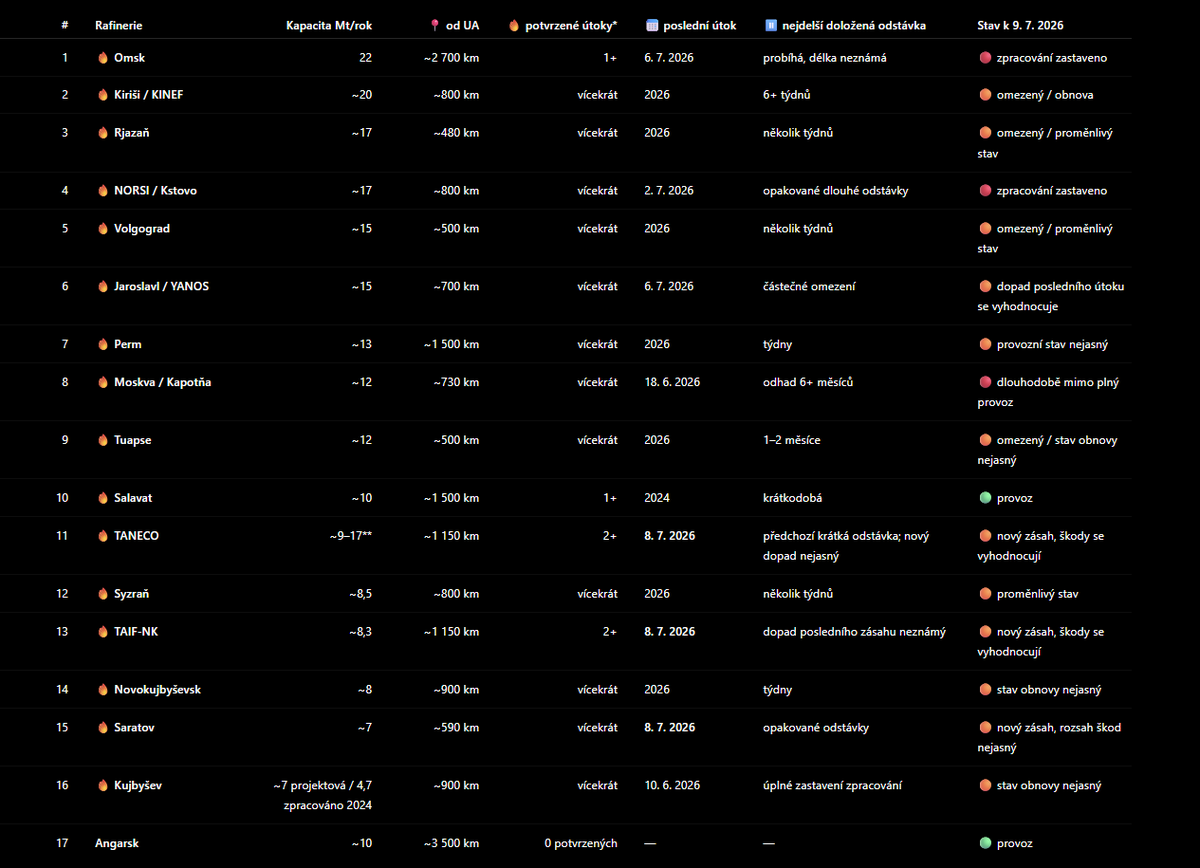Click the fire icon beside Rjazaň
Image resolution: width=1200 pixels, height=868 pixels.
(x=102, y=133)
